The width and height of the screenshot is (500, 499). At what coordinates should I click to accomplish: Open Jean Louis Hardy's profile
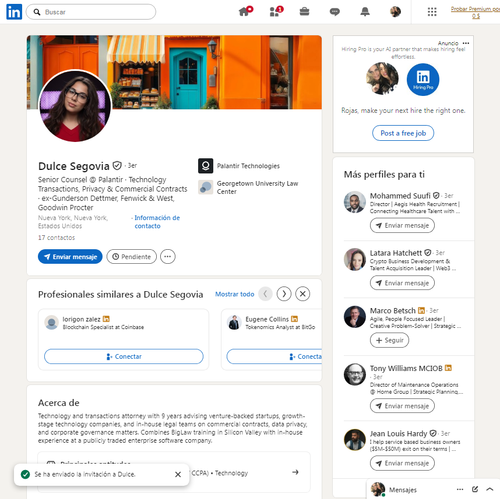[398, 434]
